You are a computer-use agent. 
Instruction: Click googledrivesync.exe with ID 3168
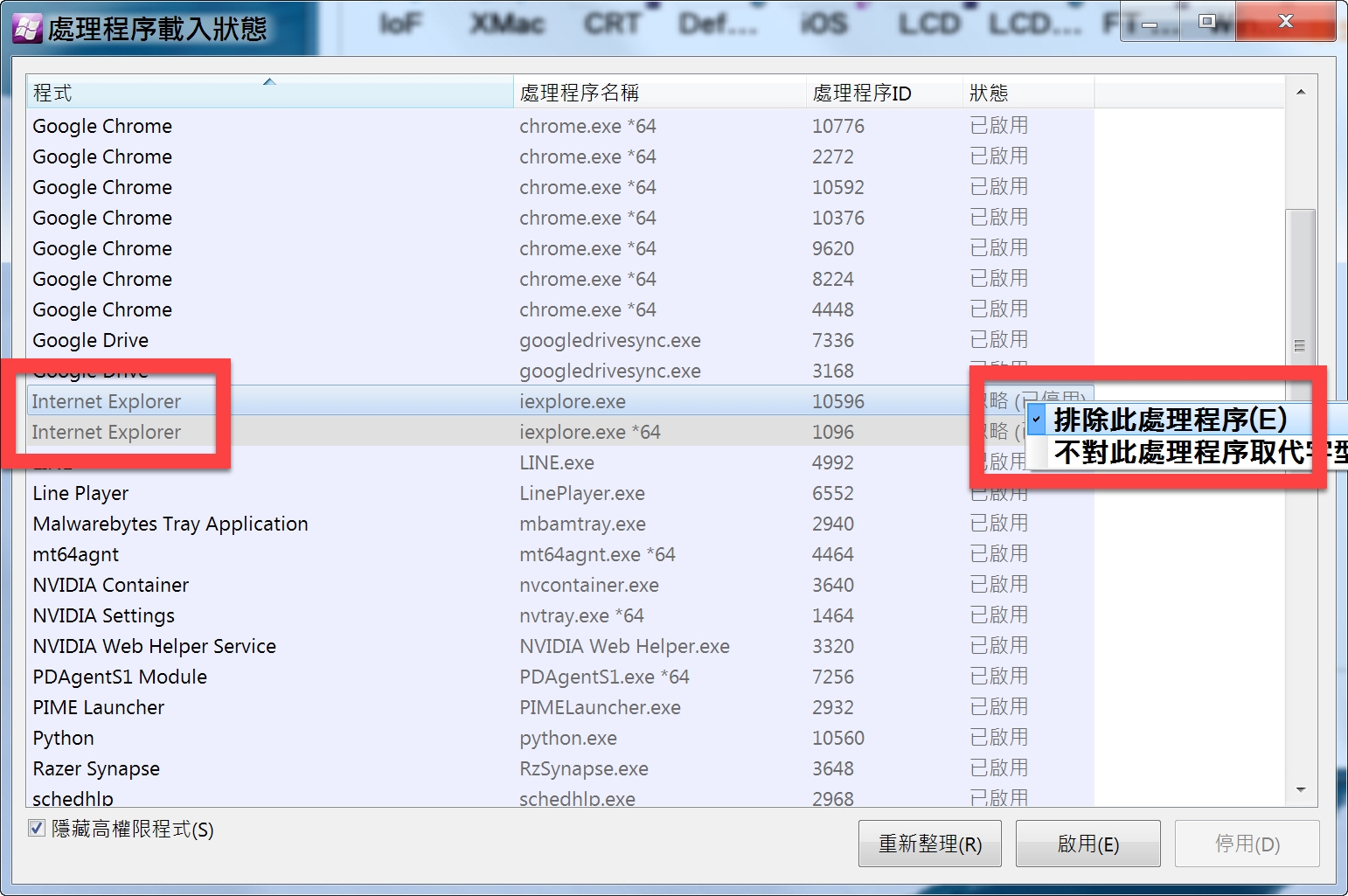click(610, 372)
